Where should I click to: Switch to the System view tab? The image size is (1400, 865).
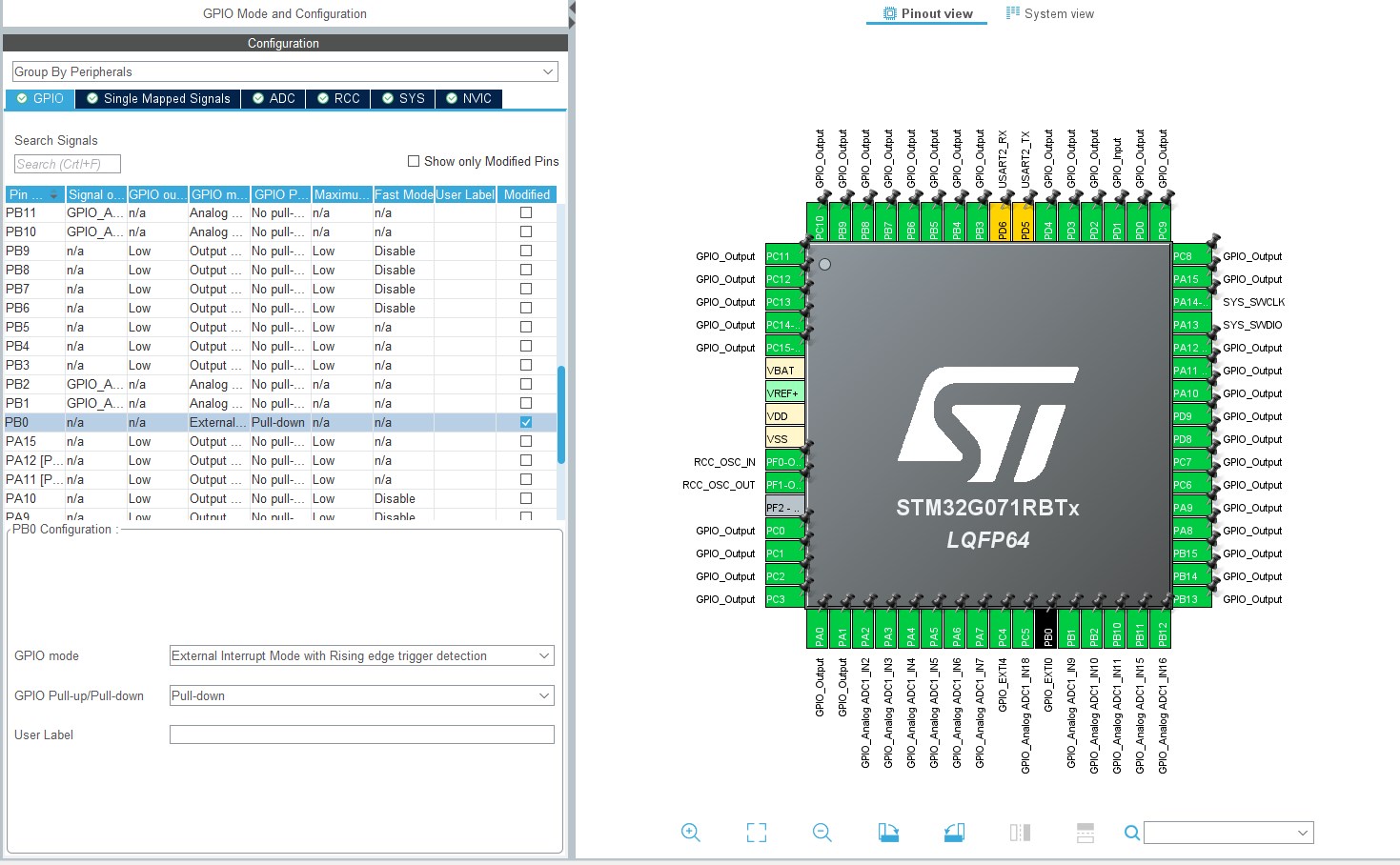(x=1050, y=13)
